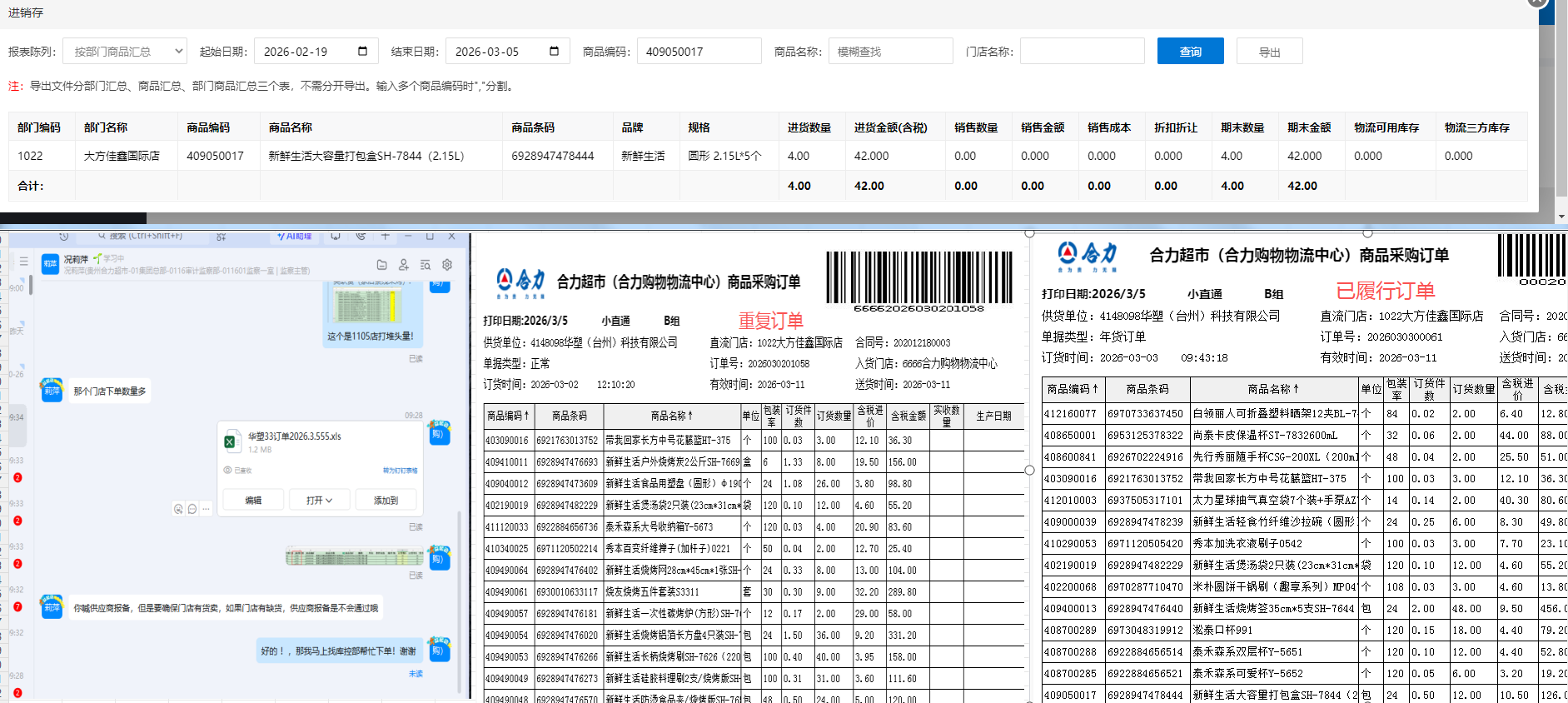
Task: Click the 导出 export button
Action: (x=1269, y=52)
